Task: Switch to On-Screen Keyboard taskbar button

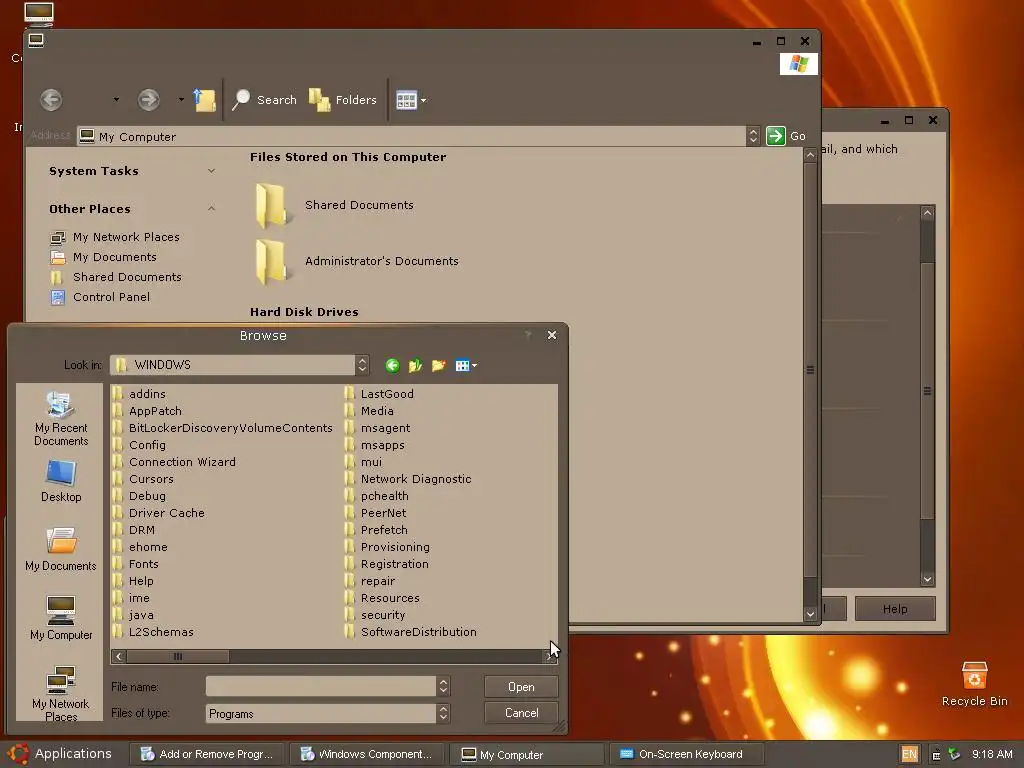Action: point(686,754)
